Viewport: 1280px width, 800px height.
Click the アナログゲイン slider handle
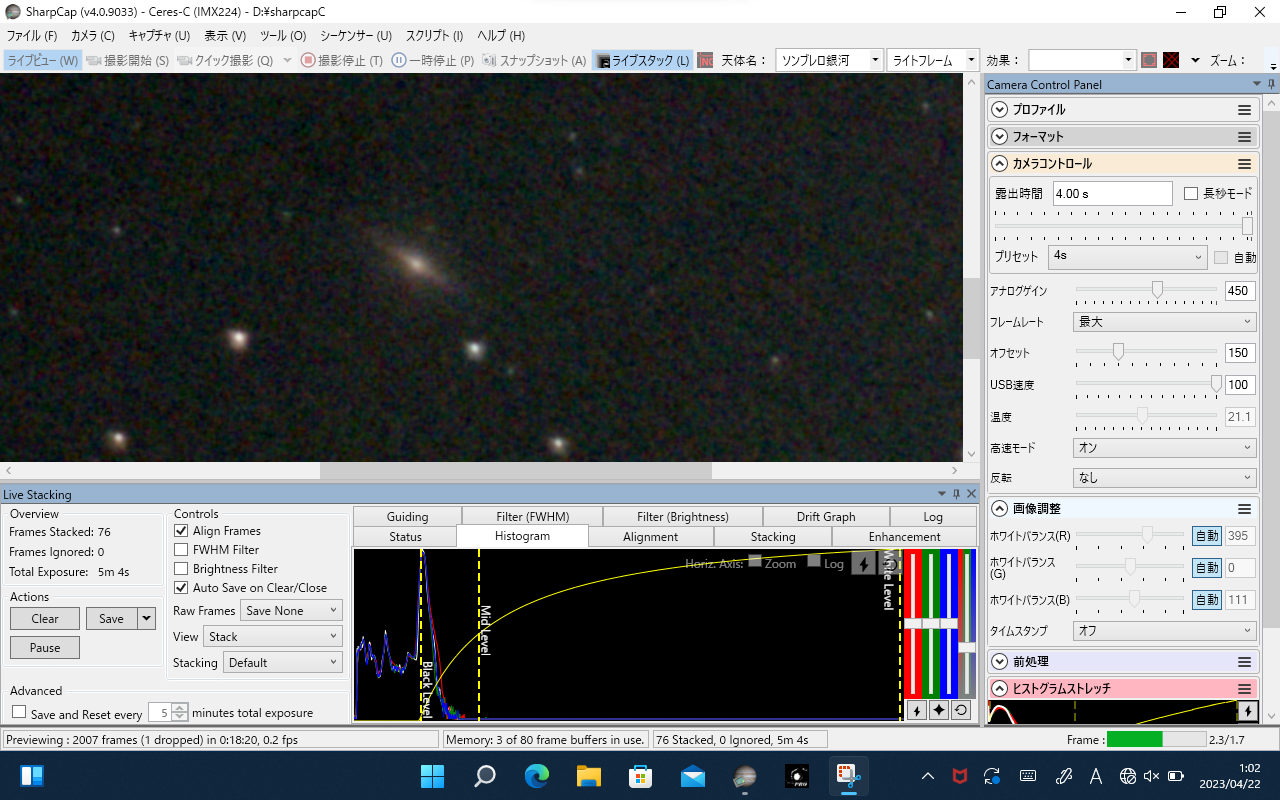pyautogui.click(x=1157, y=290)
